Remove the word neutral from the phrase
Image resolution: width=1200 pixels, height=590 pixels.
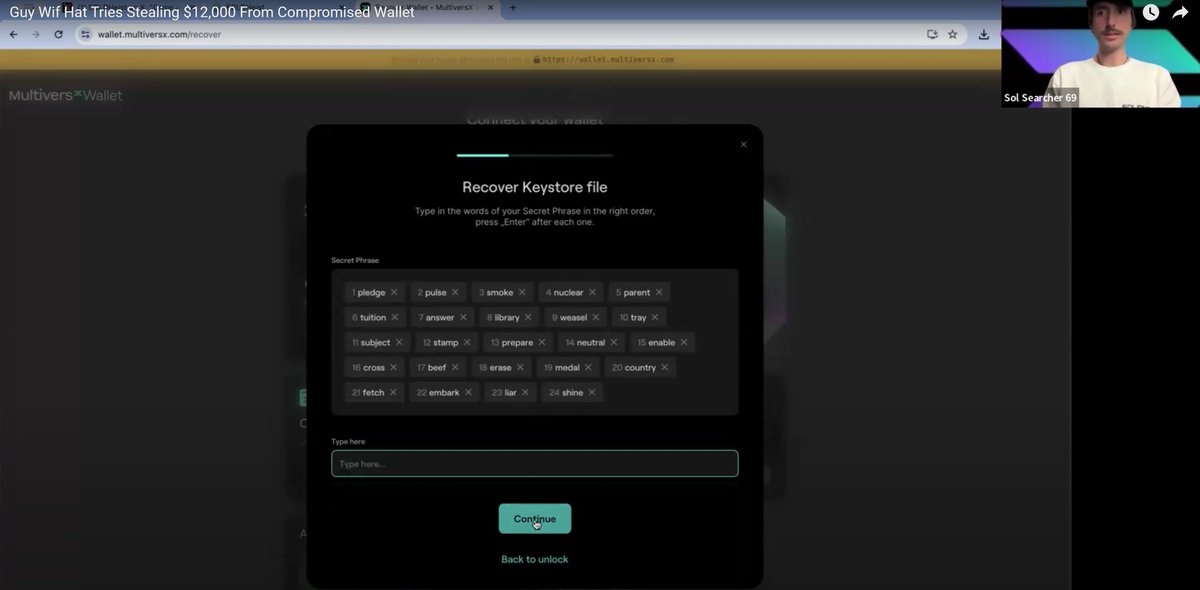pos(614,342)
